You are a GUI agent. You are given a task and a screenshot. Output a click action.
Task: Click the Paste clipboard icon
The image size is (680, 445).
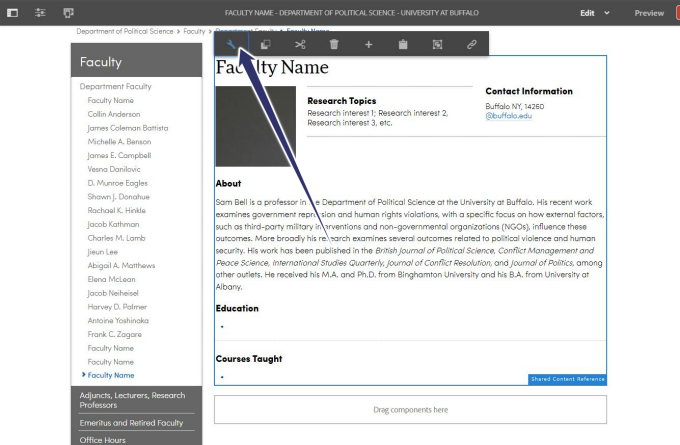click(x=402, y=44)
